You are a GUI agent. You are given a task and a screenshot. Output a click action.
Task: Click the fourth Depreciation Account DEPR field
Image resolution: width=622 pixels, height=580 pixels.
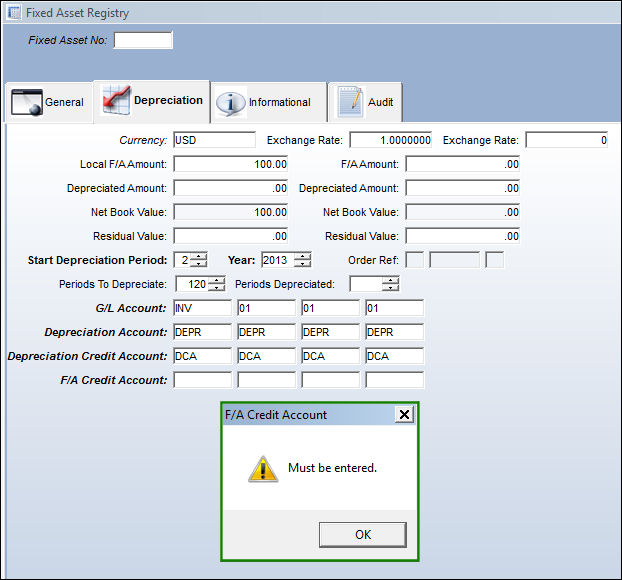click(x=394, y=332)
